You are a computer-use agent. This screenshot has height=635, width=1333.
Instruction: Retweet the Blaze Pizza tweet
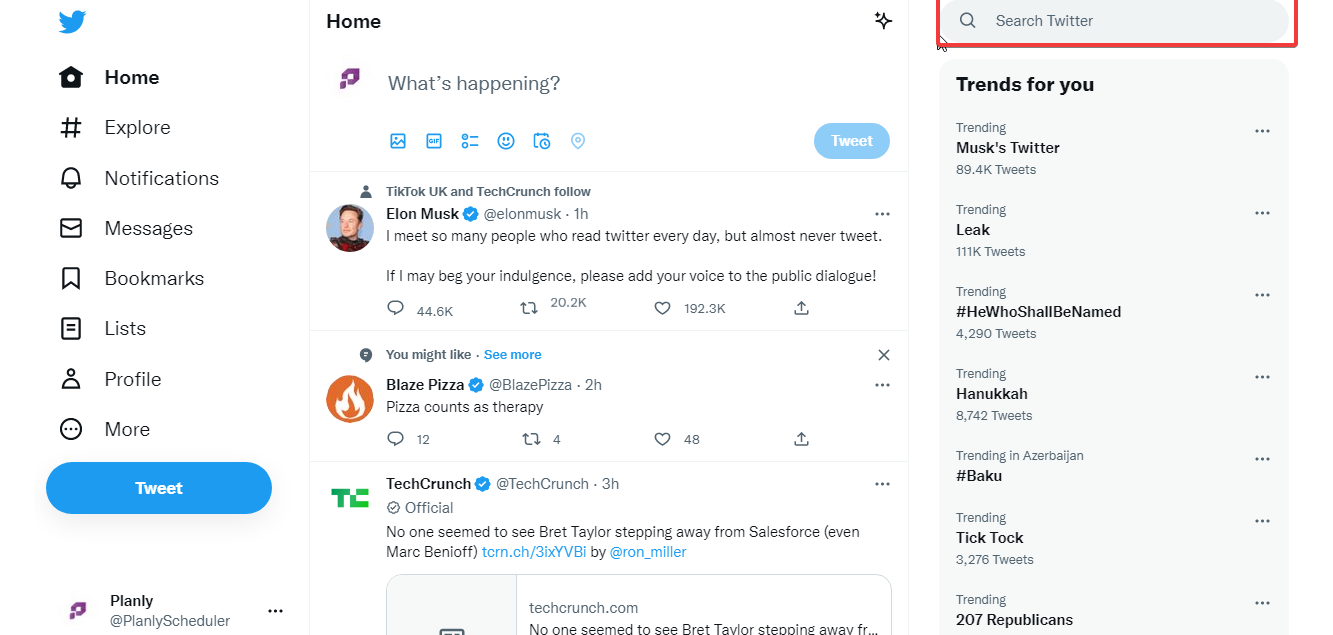[x=531, y=439]
